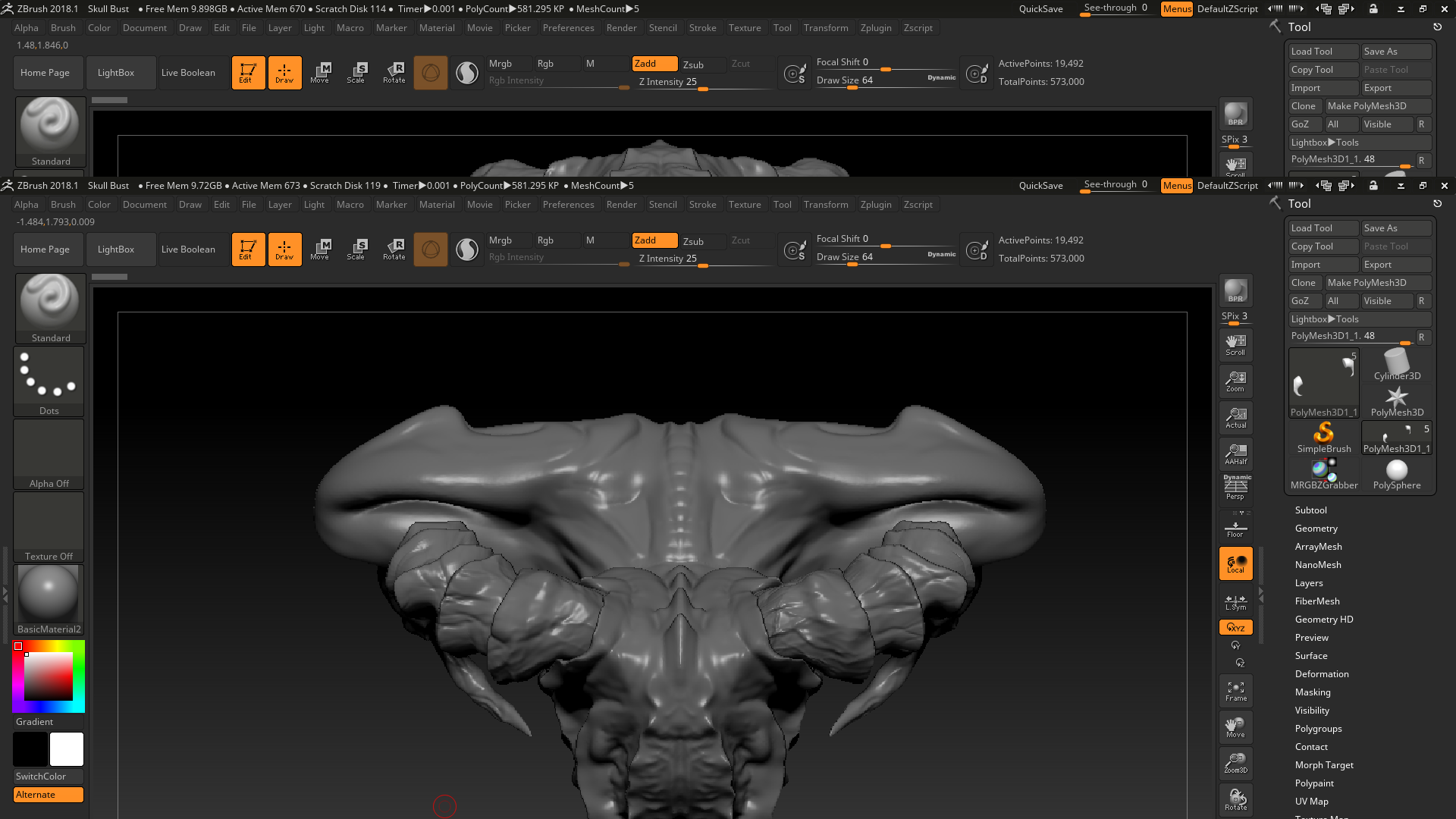
Task: Expand the ArrayMesh subpalette
Action: pos(1319,547)
